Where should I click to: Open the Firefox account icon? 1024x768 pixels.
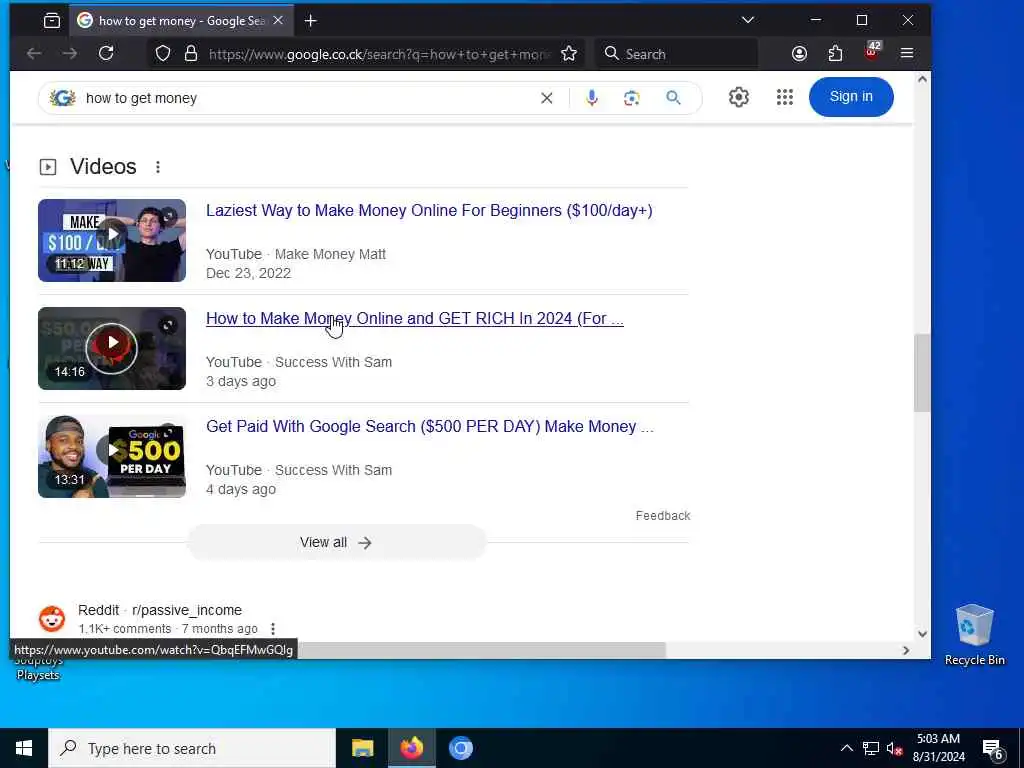pos(799,54)
